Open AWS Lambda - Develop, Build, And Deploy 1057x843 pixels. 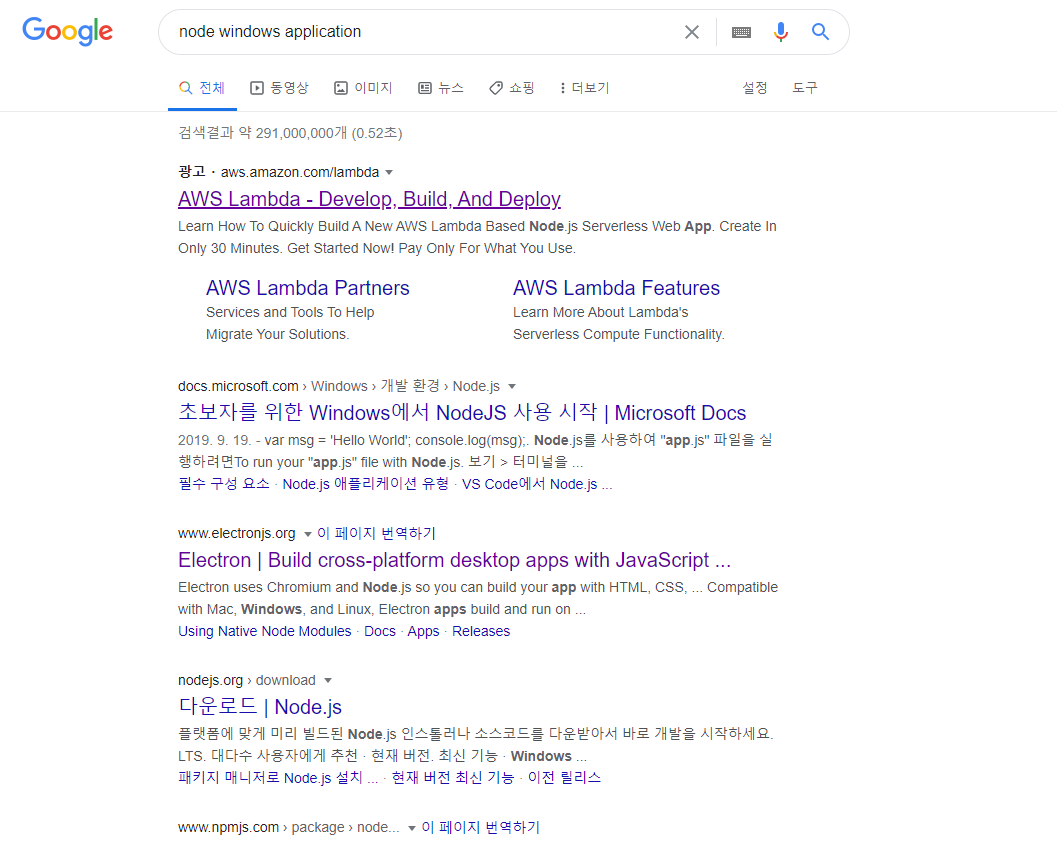point(369,199)
